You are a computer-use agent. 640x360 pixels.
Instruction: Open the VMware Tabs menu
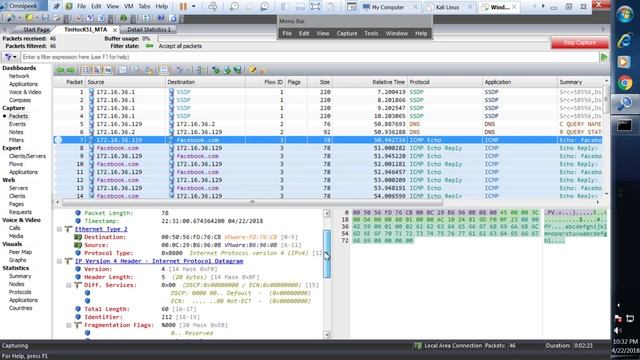point(144,7)
